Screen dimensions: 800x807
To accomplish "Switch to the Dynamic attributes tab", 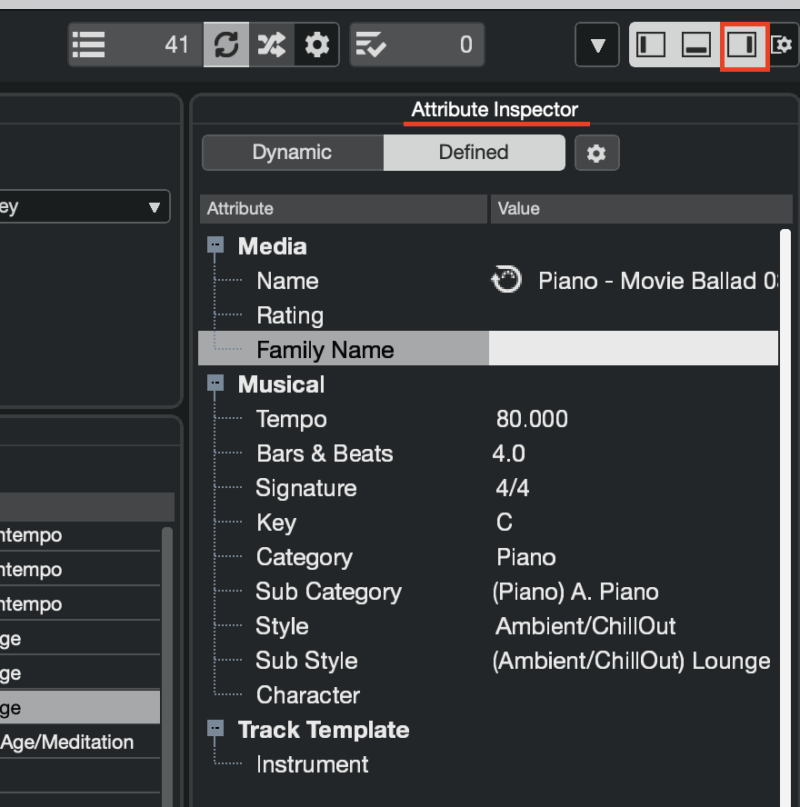I will click(292, 152).
